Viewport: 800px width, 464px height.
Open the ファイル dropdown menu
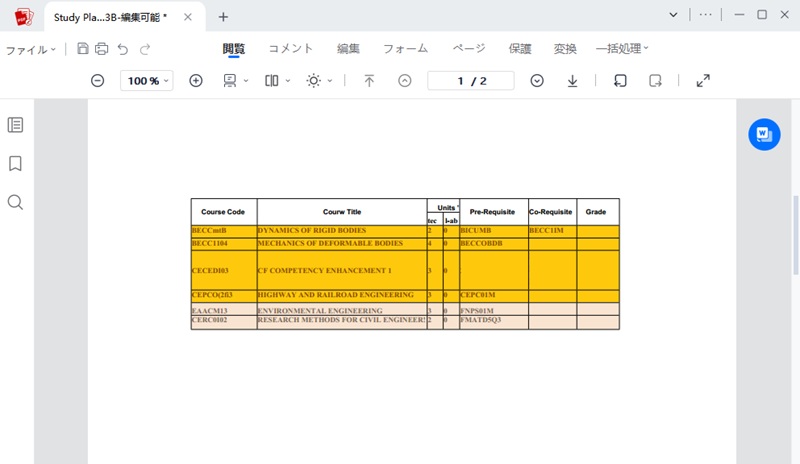coord(31,50)
